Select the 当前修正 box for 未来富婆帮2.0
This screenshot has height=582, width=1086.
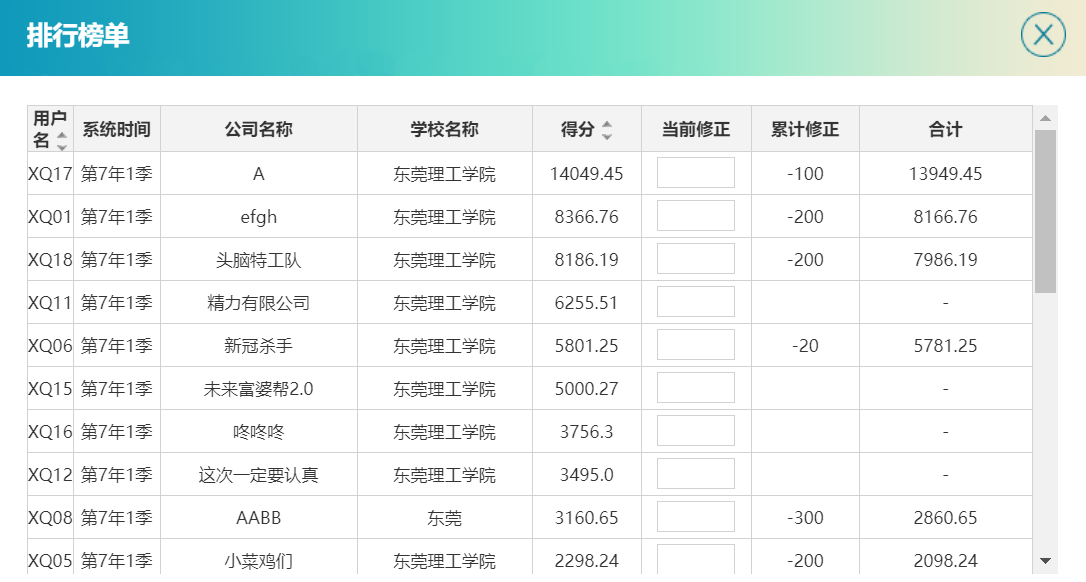tap(695, 388)
